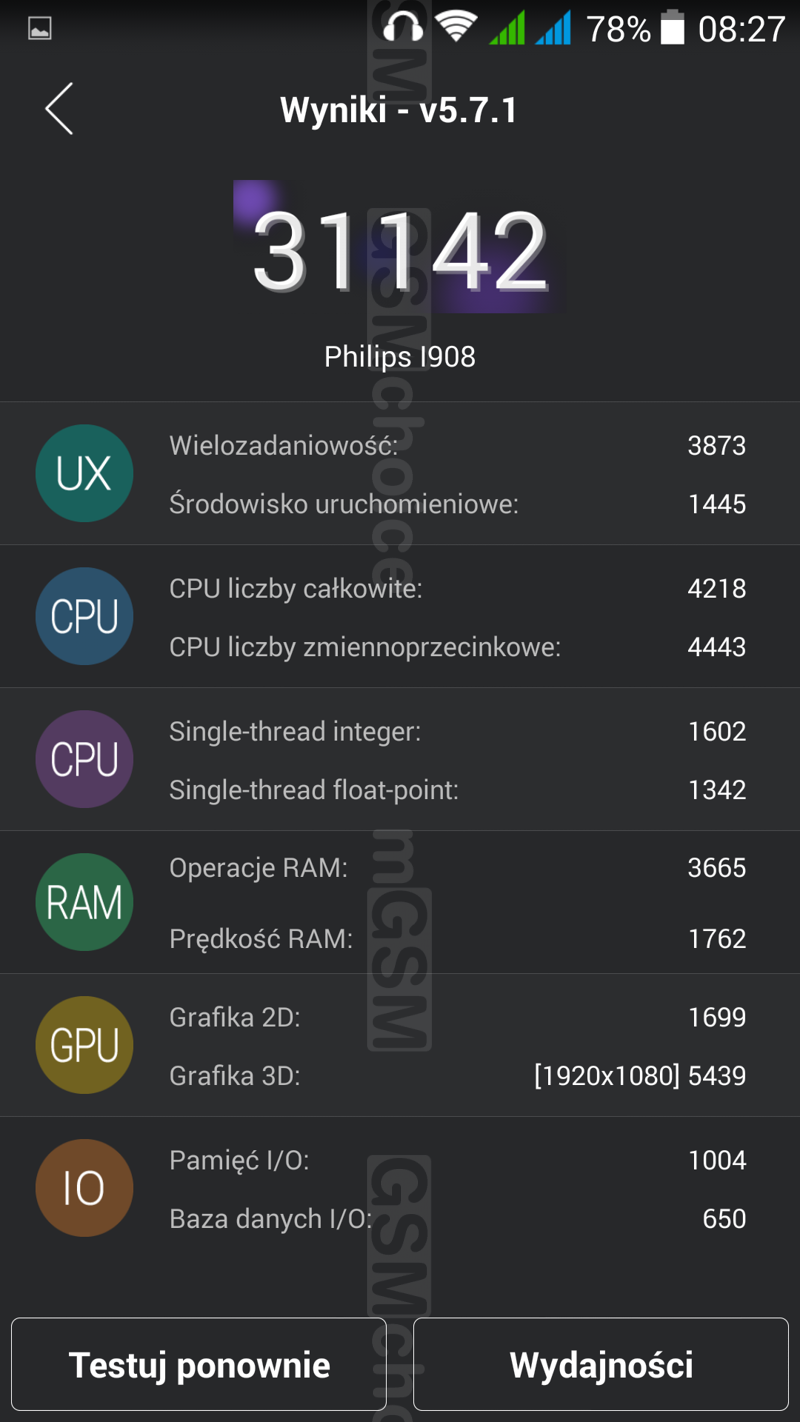Tap the headphones status bar icon
Screen dimensions: 800x1422
pos(403,28)
